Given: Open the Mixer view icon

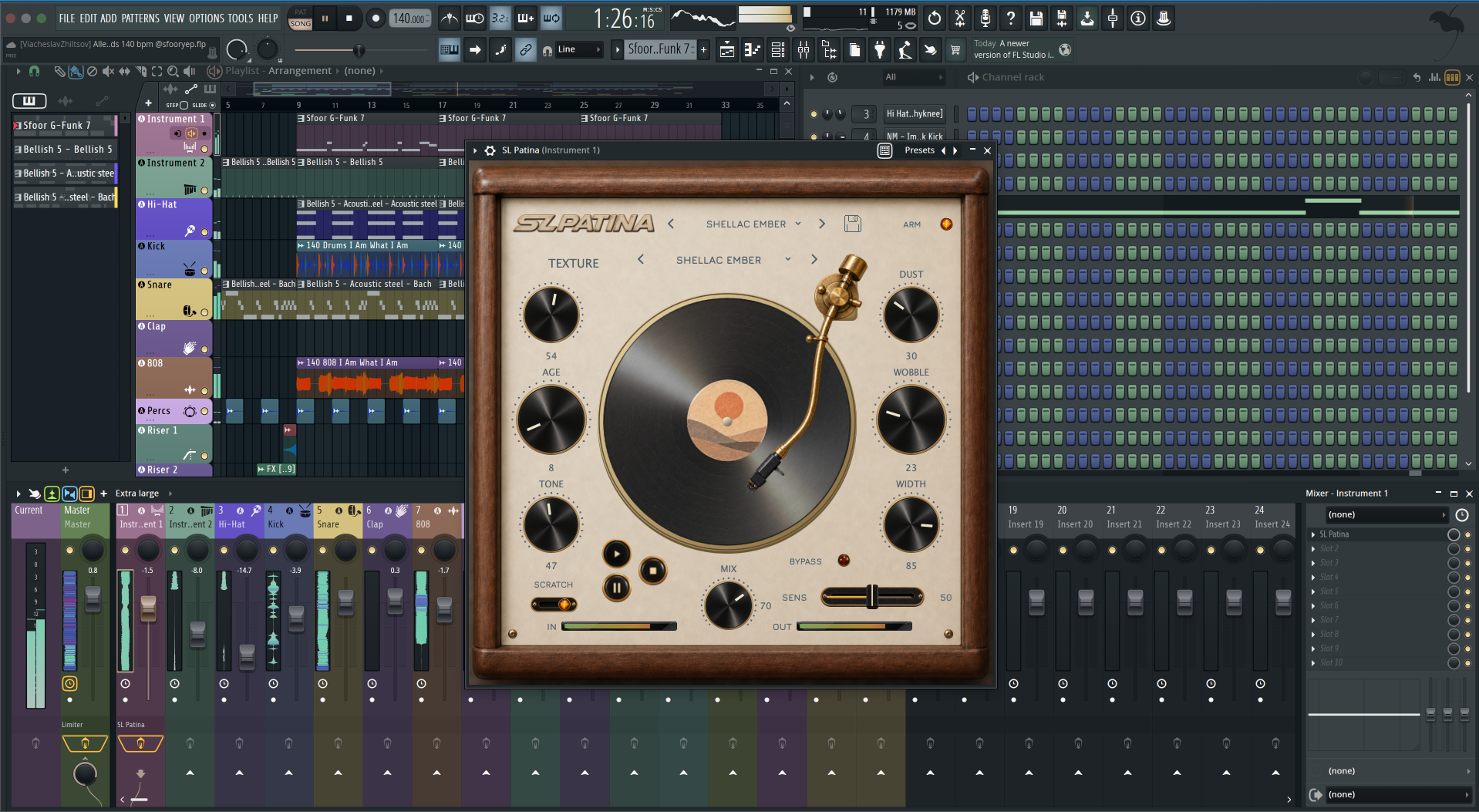Looking at the screenshot, I should (x=804, y=50).
